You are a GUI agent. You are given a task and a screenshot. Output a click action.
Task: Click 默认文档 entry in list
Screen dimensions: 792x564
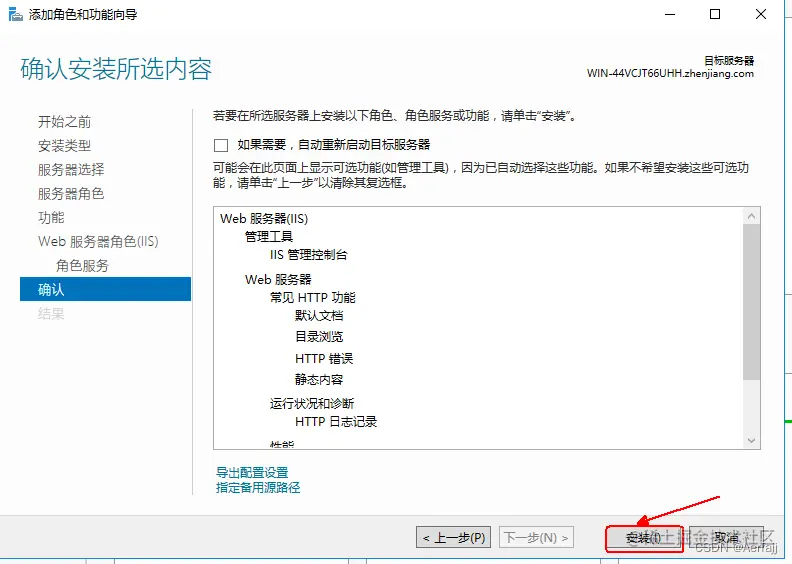[x=319, y=316]
